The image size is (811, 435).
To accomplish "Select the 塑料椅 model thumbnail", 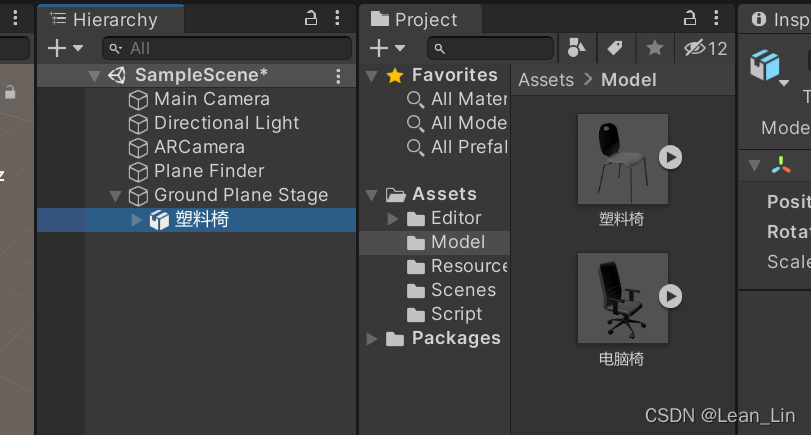I will coord(622,159).
